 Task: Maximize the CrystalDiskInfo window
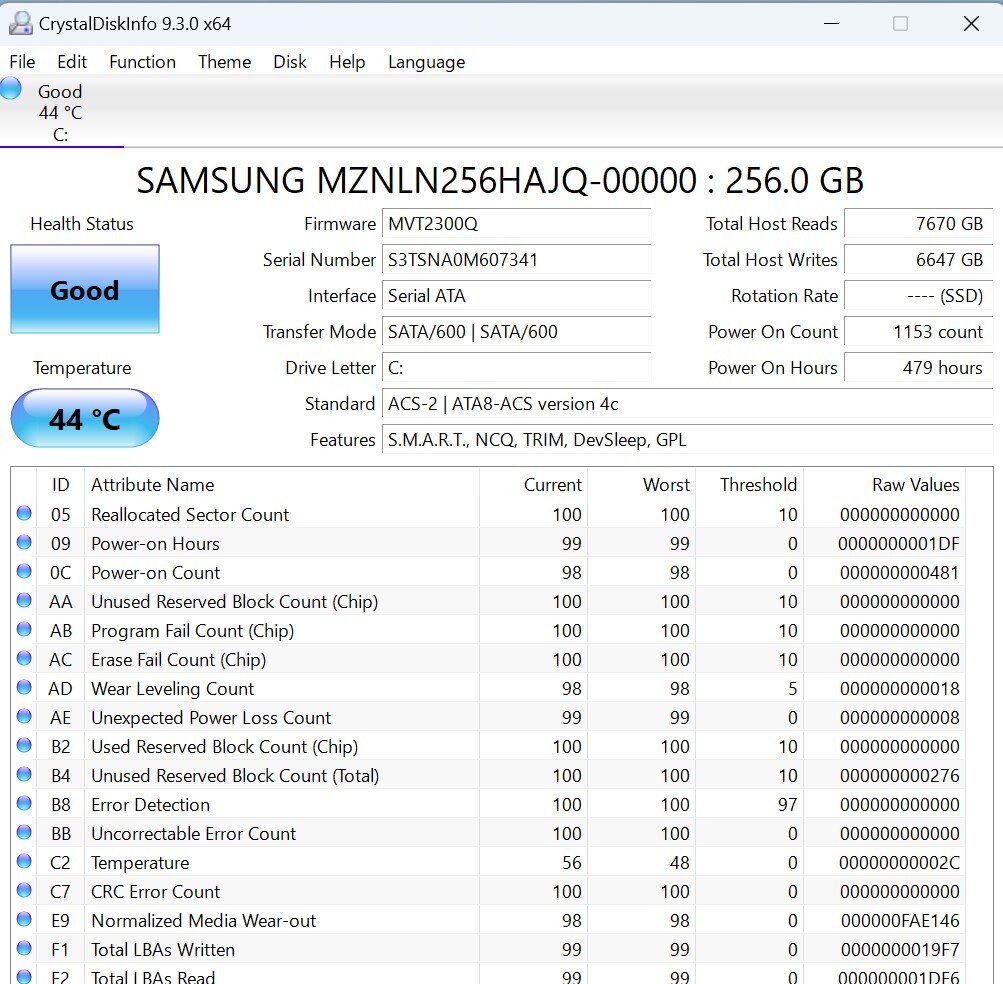(x=900, y=24)
